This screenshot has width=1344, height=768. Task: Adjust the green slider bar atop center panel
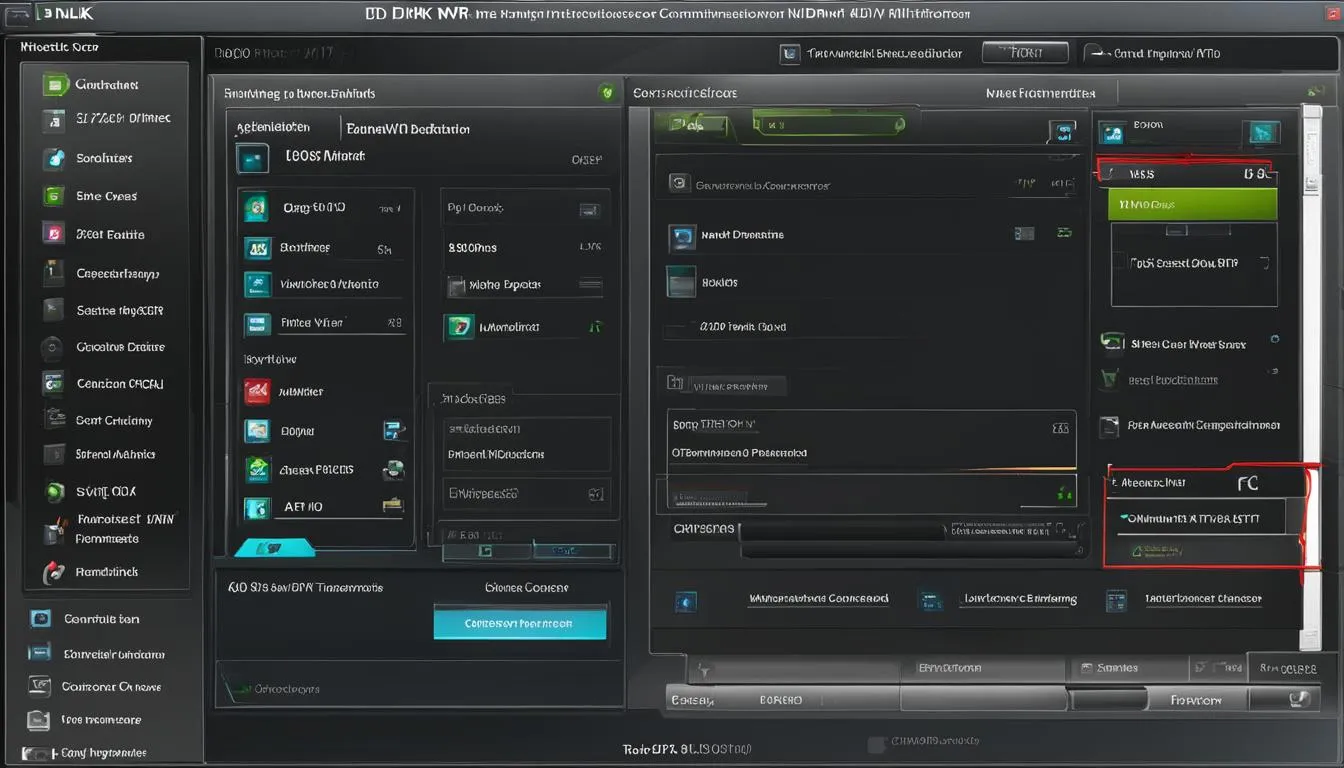point(828,125)
